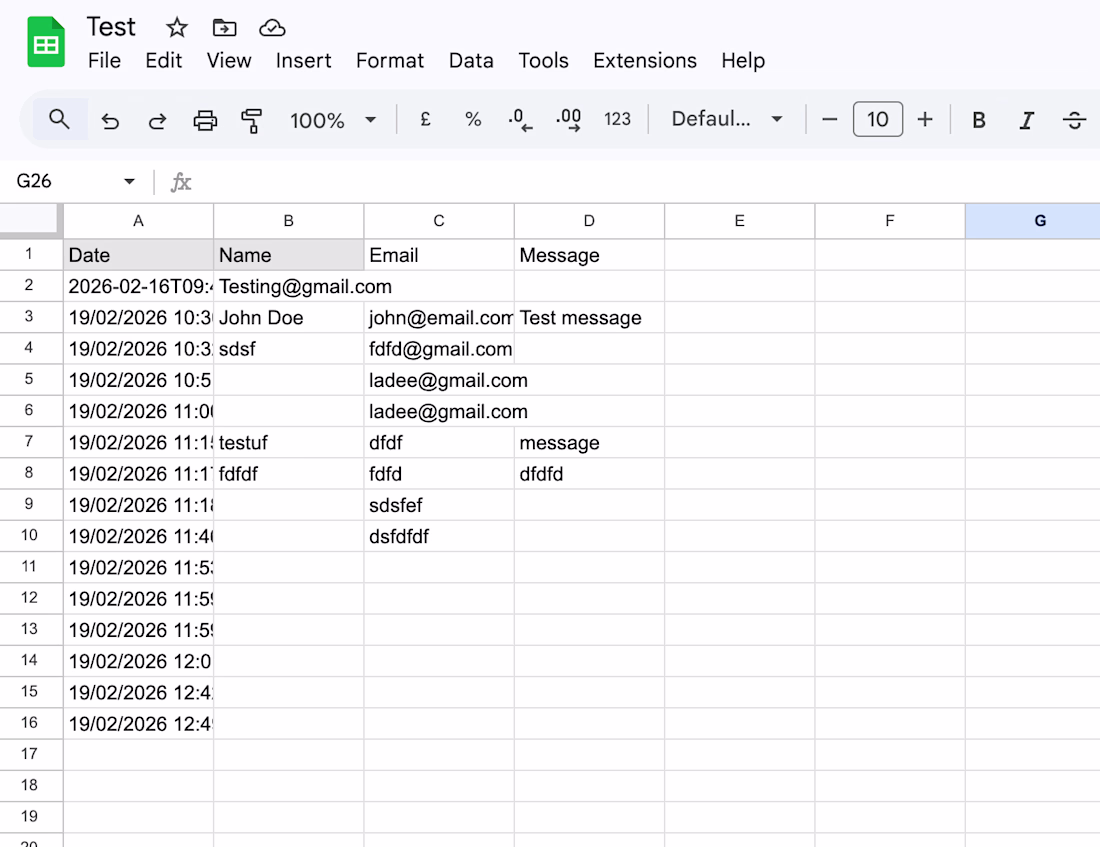The image size is (1100, 847).
Task: Check the cloud save status icon
Action: point(272,28)
